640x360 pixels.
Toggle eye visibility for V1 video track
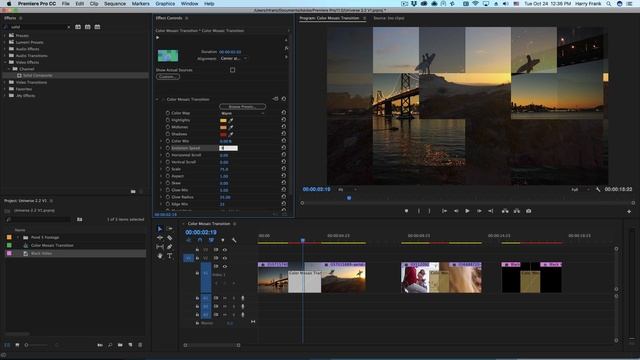225,267
